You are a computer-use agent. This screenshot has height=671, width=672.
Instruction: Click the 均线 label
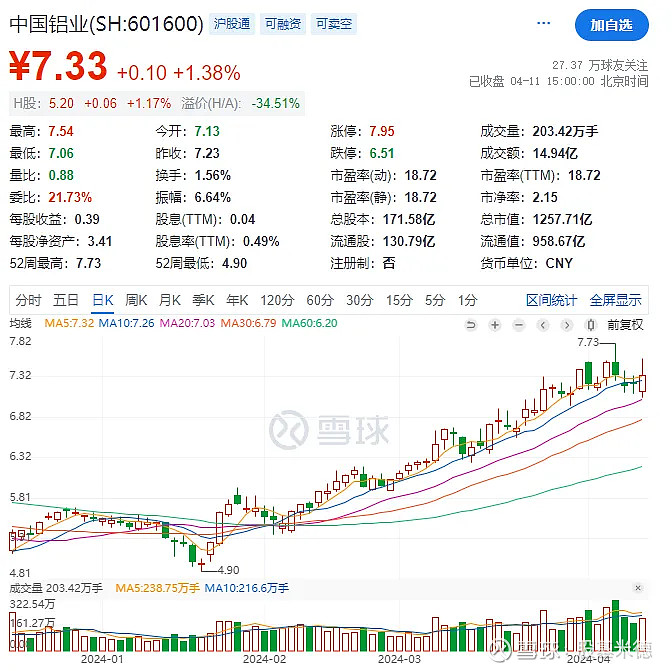(21, 323)
